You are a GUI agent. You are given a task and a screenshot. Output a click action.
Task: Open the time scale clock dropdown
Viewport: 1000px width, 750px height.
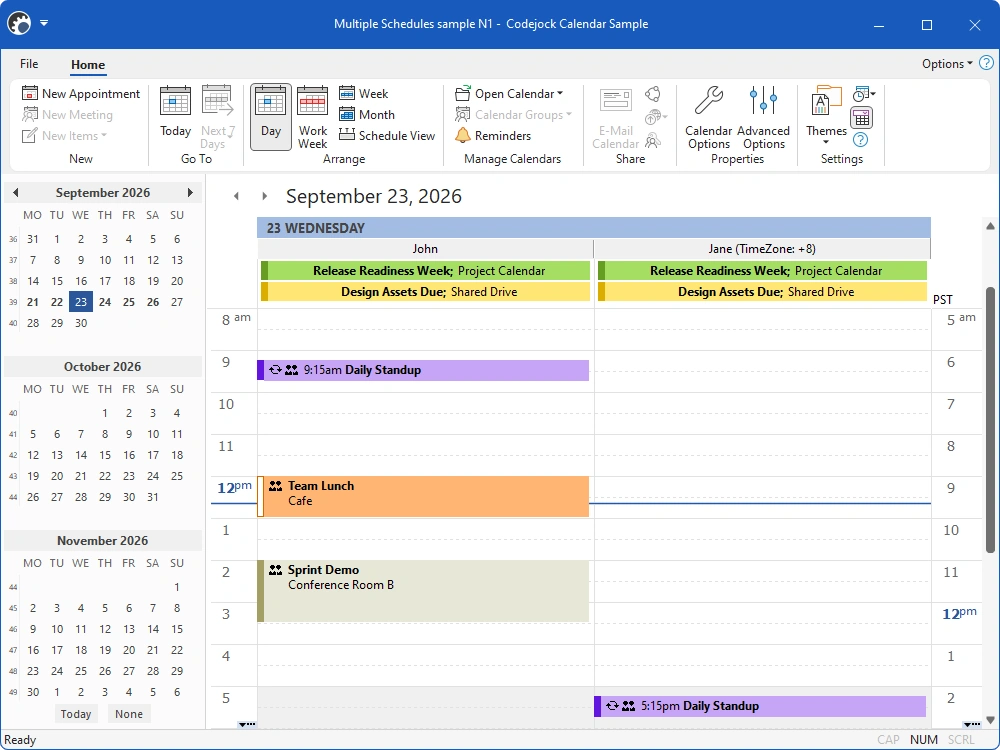pos(864,94)
